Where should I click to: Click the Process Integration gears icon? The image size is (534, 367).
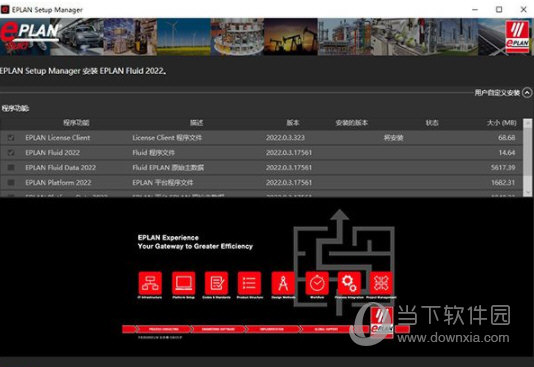(x=349, y=283)
